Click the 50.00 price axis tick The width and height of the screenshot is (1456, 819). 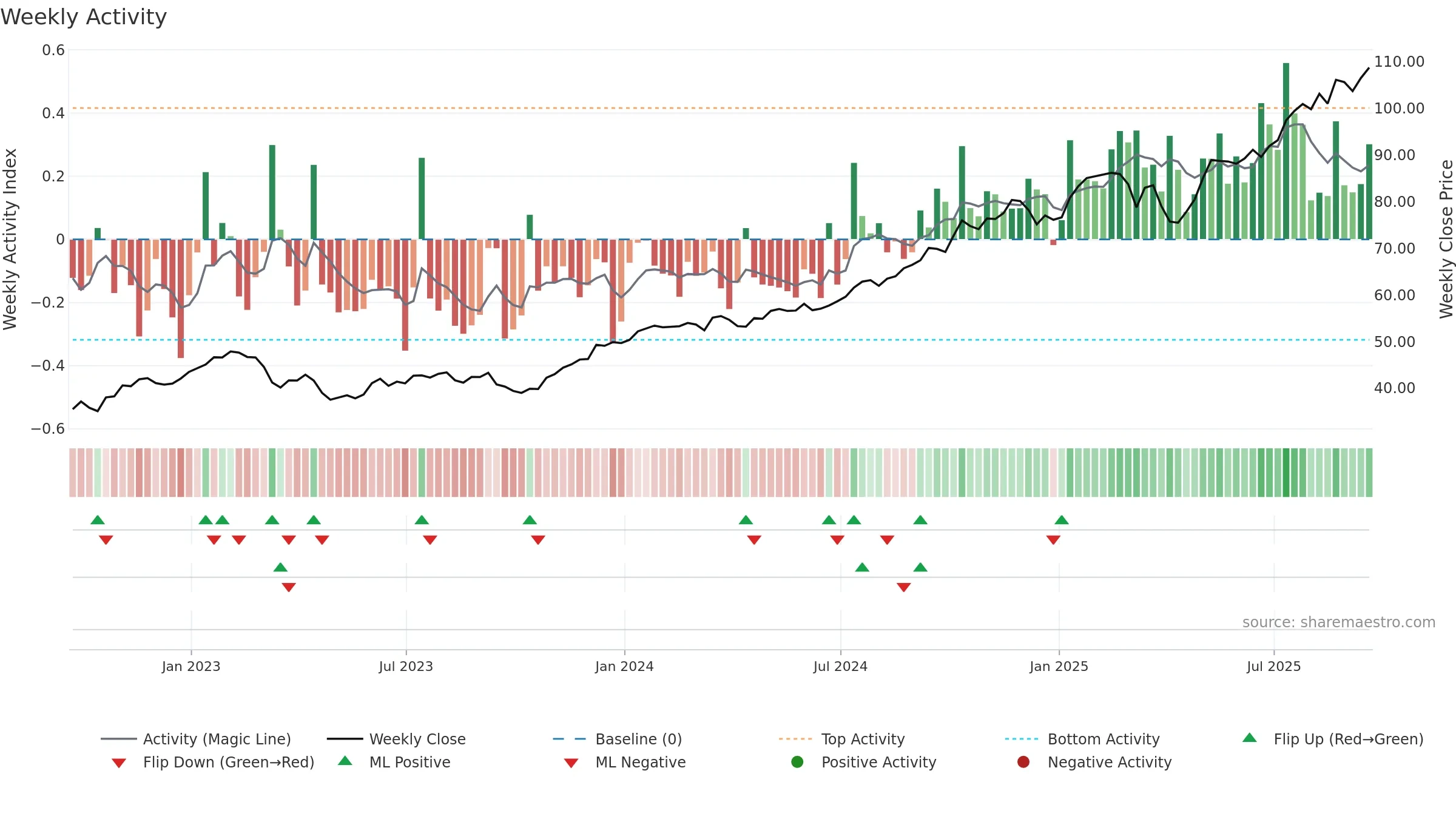tap(1394, 342)
